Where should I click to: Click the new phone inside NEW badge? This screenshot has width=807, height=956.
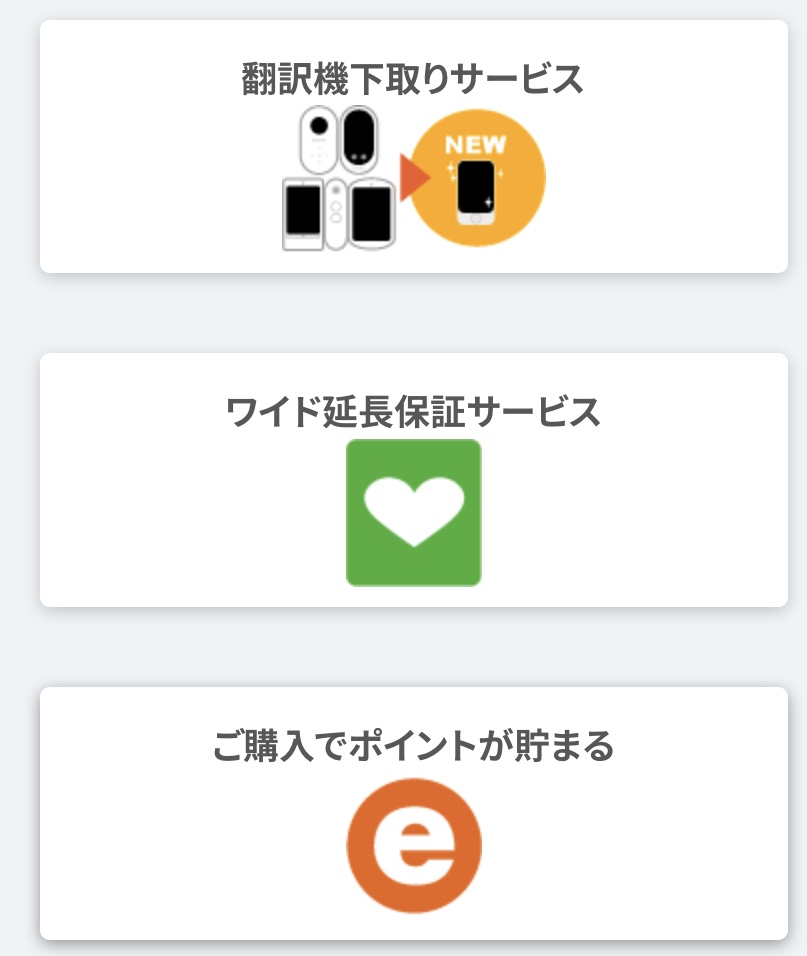(x=476, y=193)
